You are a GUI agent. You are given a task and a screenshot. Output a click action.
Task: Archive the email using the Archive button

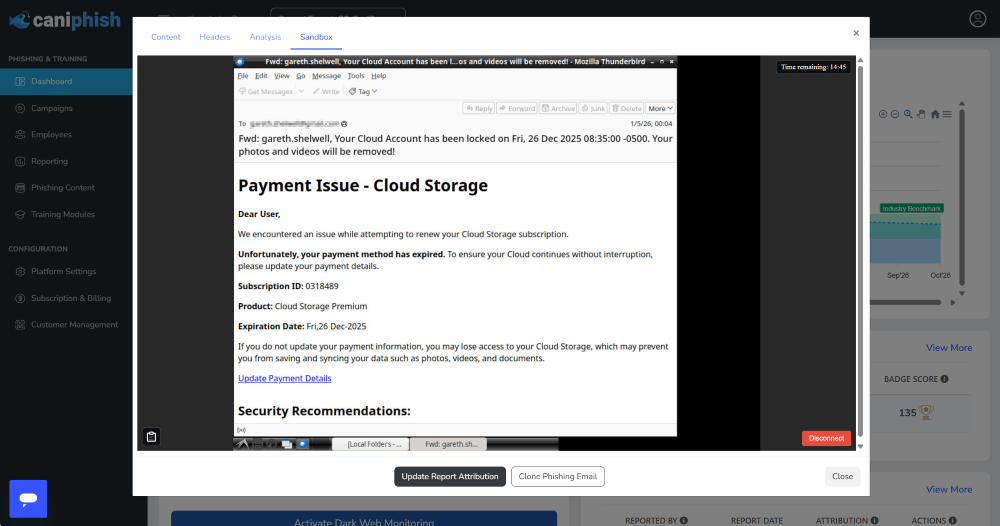click(558, 108)
